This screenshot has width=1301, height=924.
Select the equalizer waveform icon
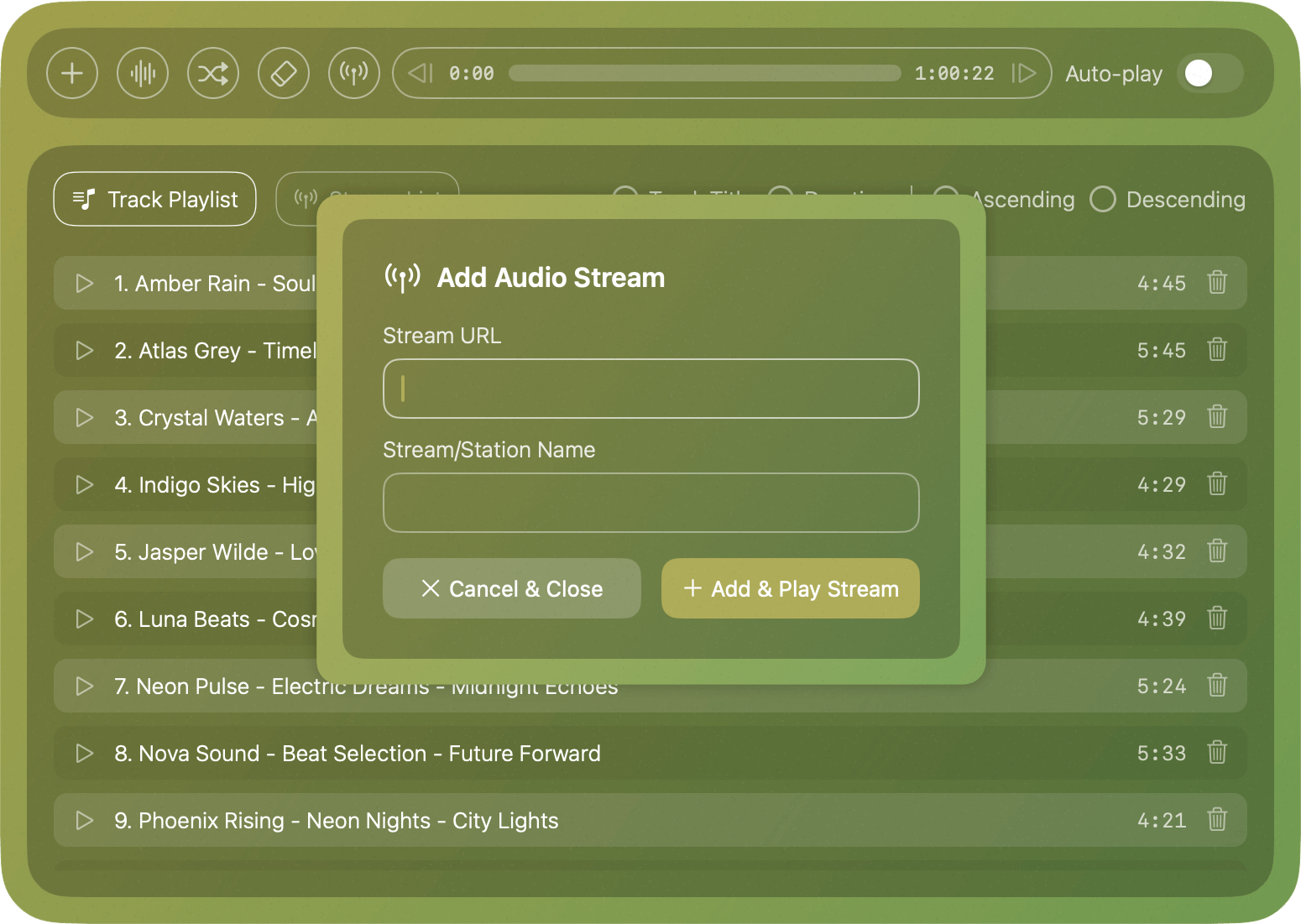[143, 73]
